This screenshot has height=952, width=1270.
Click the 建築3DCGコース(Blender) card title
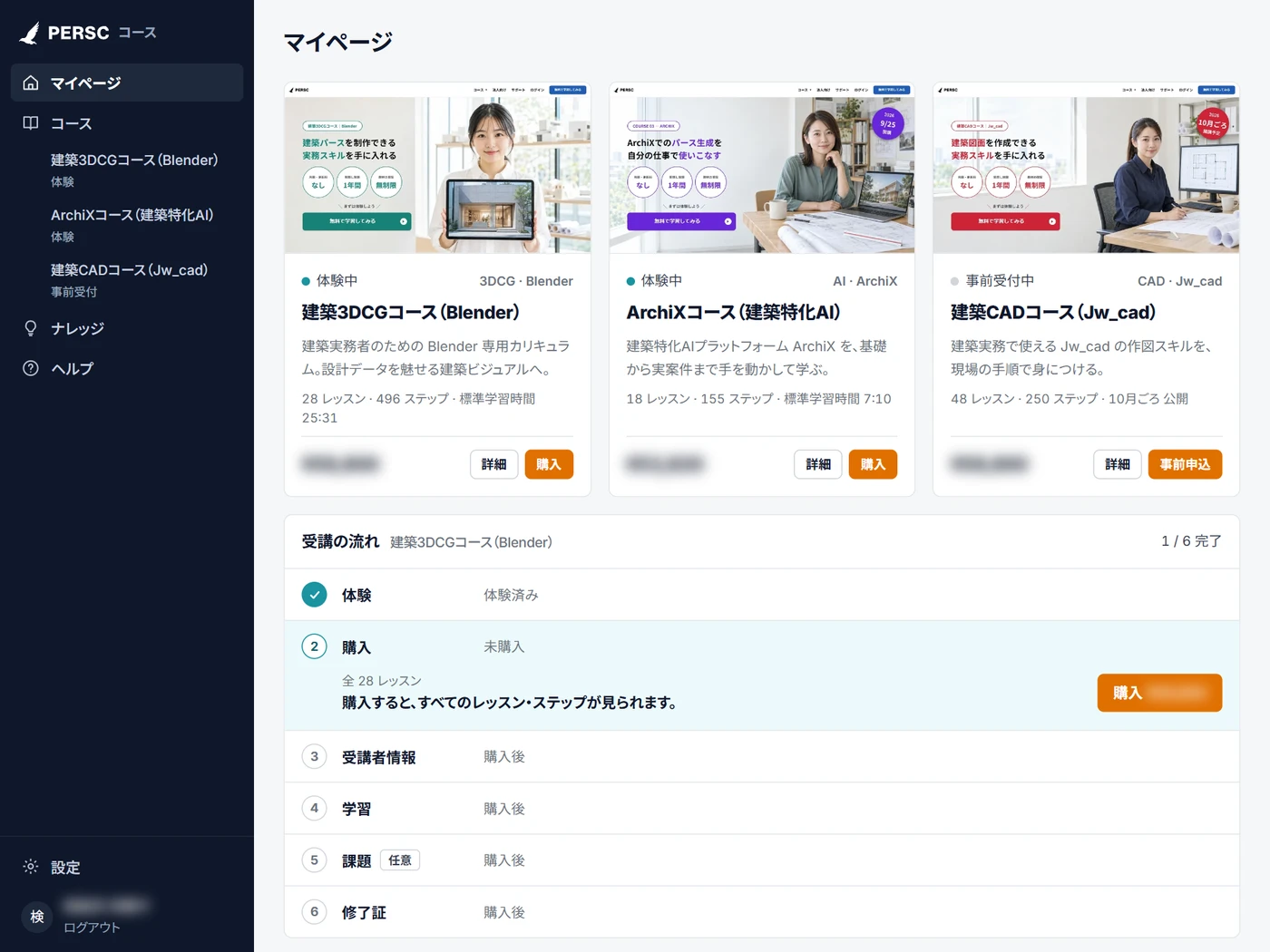pos(411,312)
